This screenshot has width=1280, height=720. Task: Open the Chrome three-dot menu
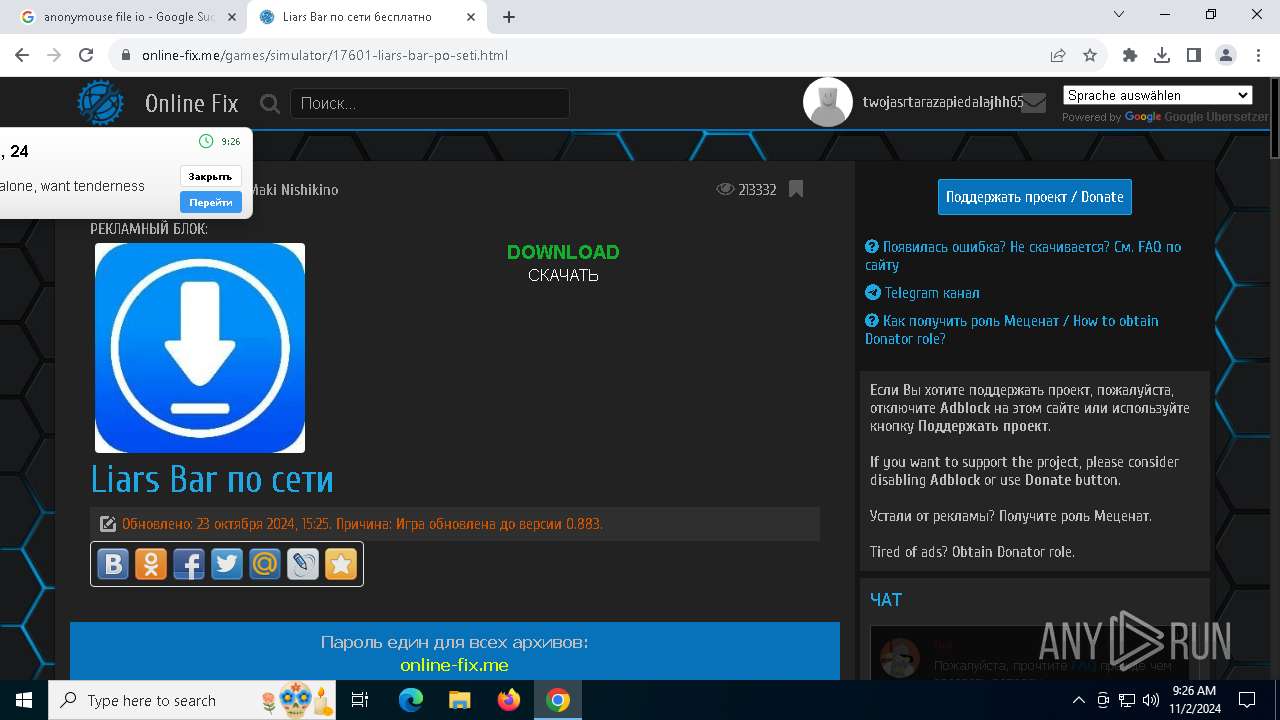pos(1257,55)
